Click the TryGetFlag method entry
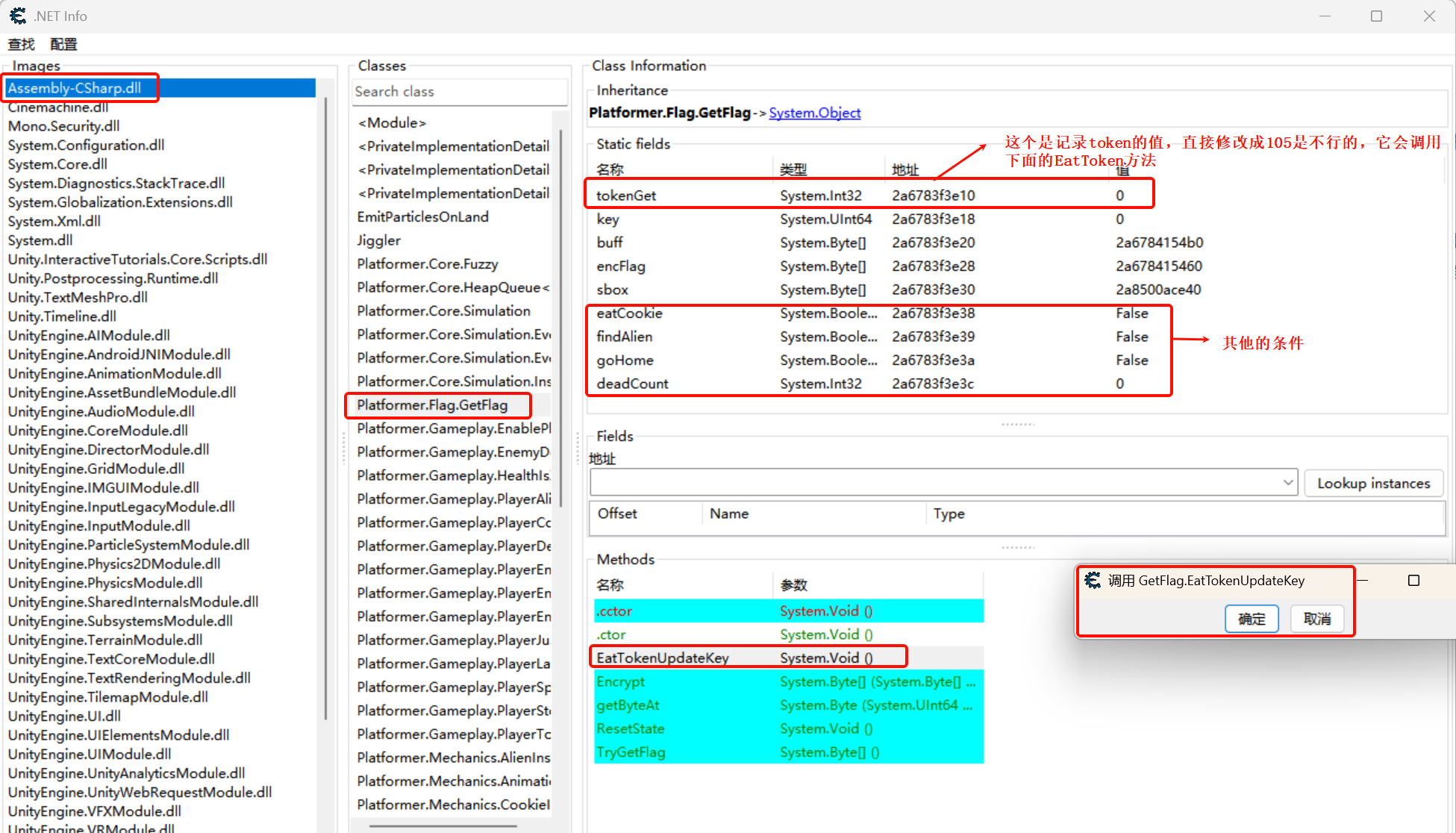The width and height of the screenshot is (1456, 833). 631,752
